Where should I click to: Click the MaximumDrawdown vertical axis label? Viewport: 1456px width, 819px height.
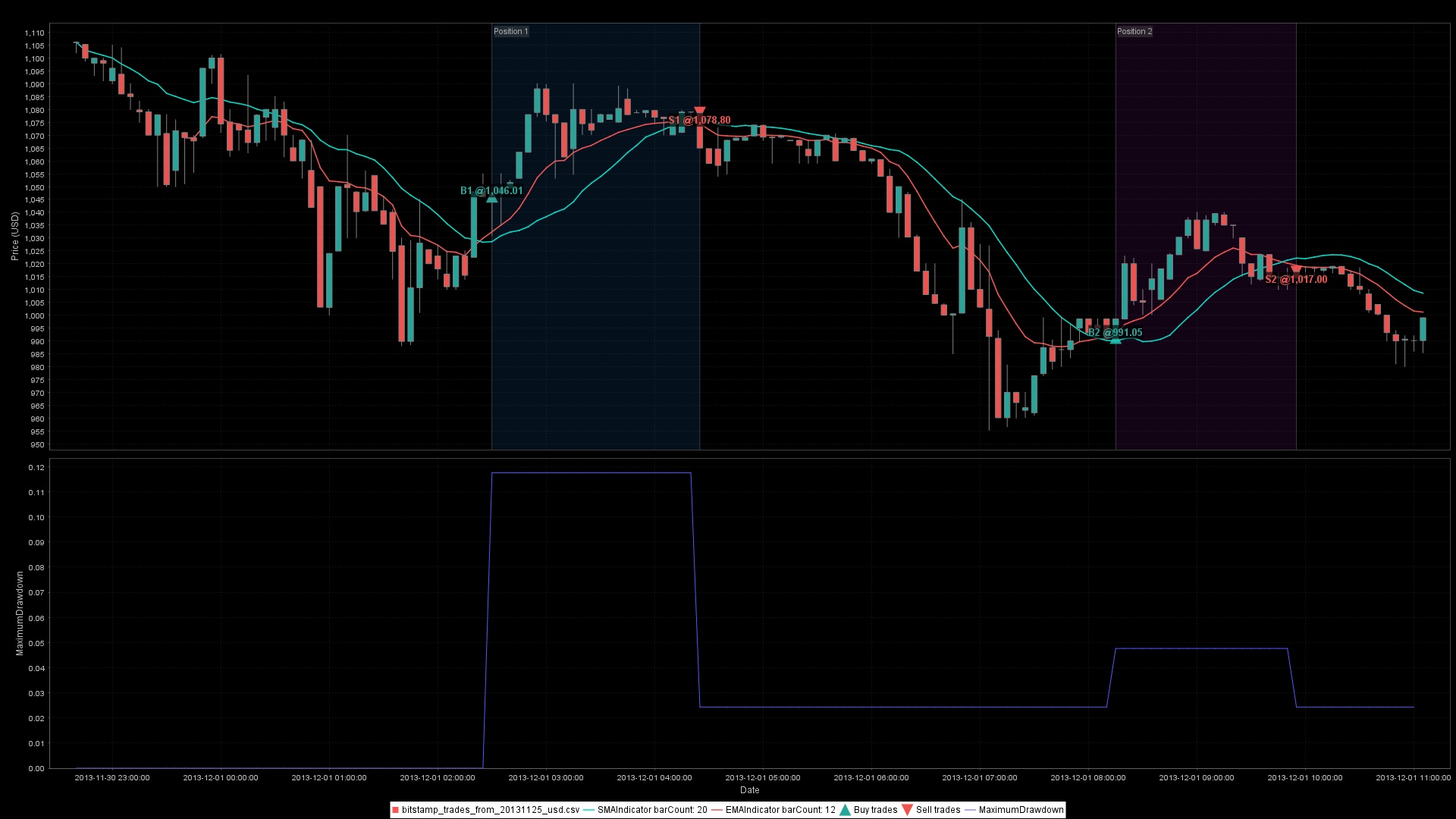point(20,613)
